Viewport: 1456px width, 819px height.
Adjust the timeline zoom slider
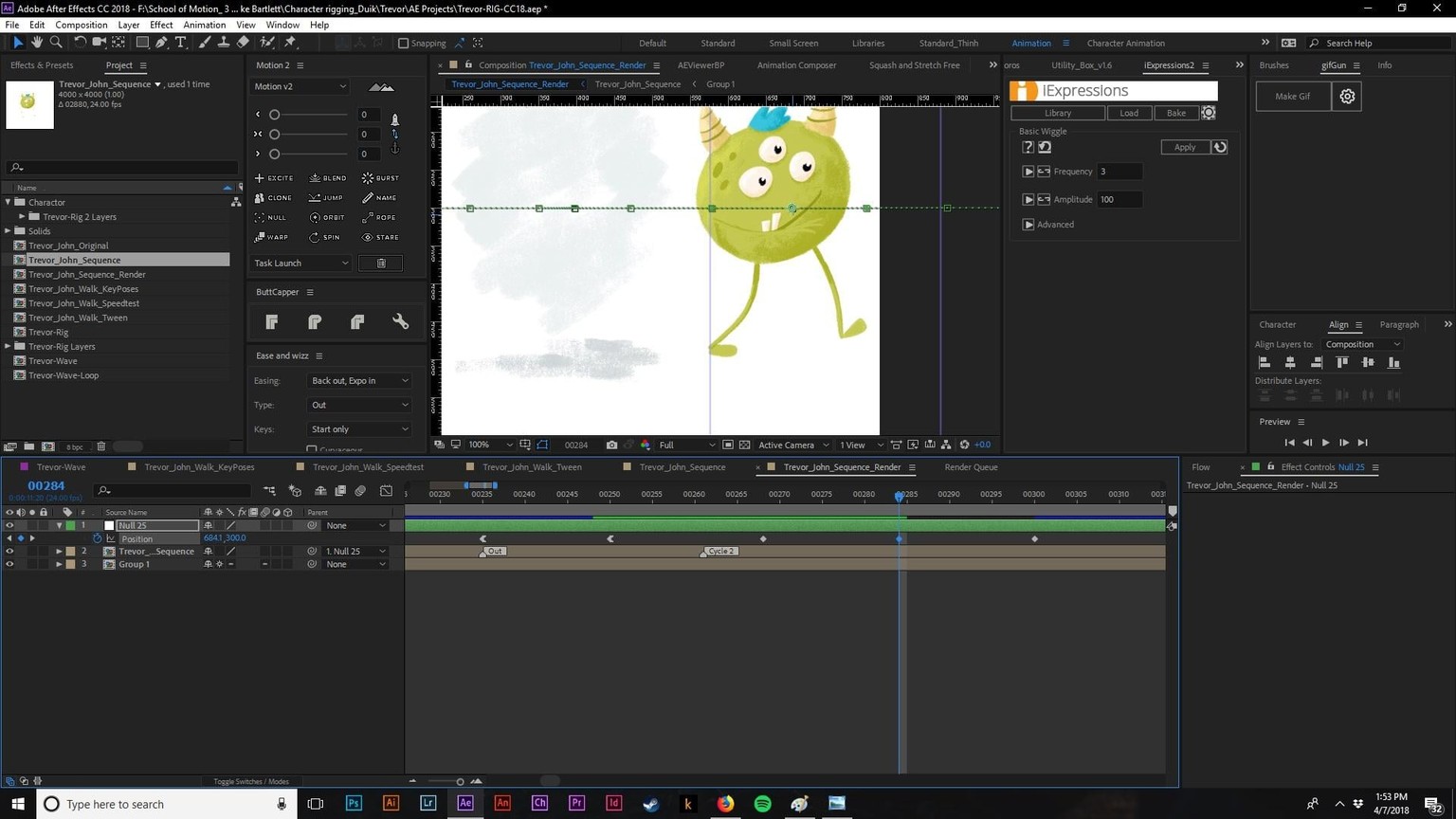click(460, 782)
